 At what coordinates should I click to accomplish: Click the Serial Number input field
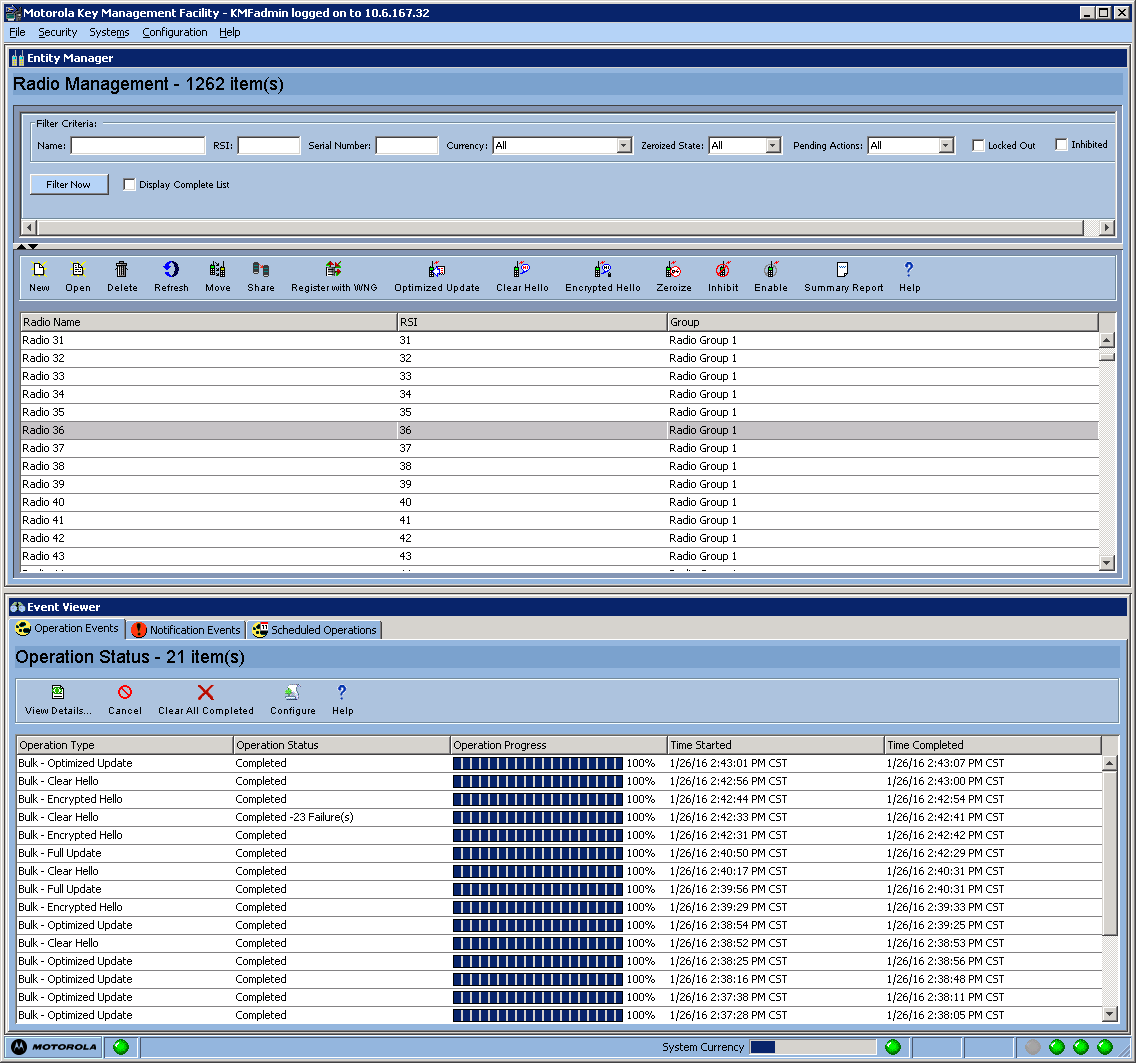(x=407, y=146)
